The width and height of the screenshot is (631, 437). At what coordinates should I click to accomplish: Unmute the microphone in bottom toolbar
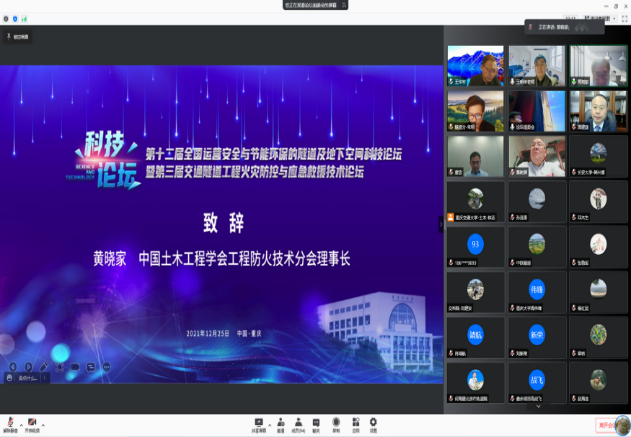(8, 421)
